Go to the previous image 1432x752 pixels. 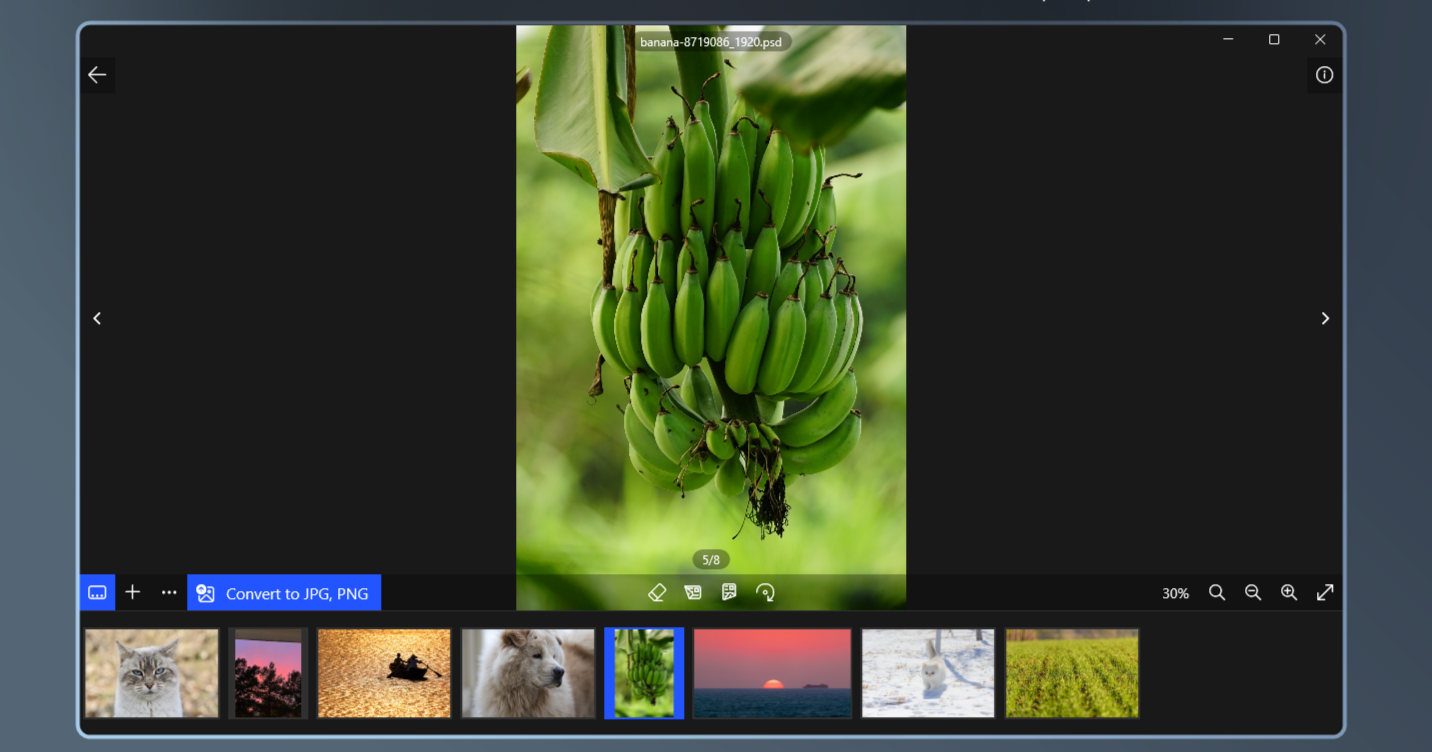coord(97,318)
